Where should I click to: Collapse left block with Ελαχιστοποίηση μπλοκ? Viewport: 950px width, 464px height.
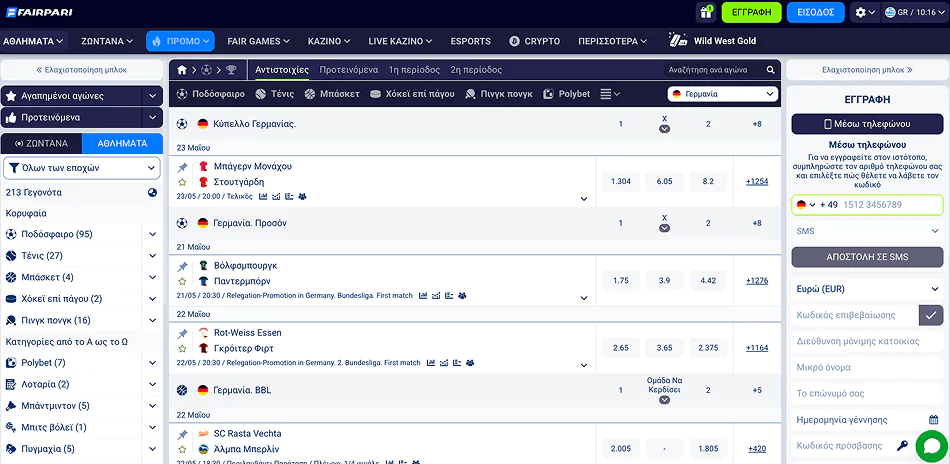[82, 70]
